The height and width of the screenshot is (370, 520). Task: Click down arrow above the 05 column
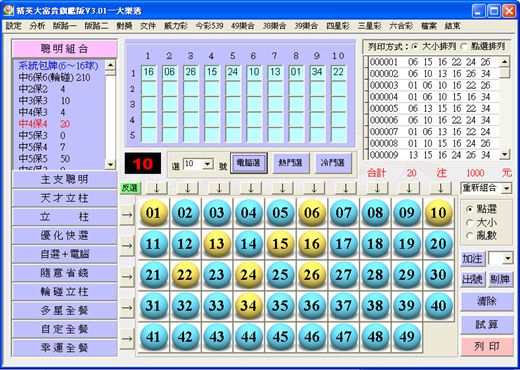(x=282, y=188)
